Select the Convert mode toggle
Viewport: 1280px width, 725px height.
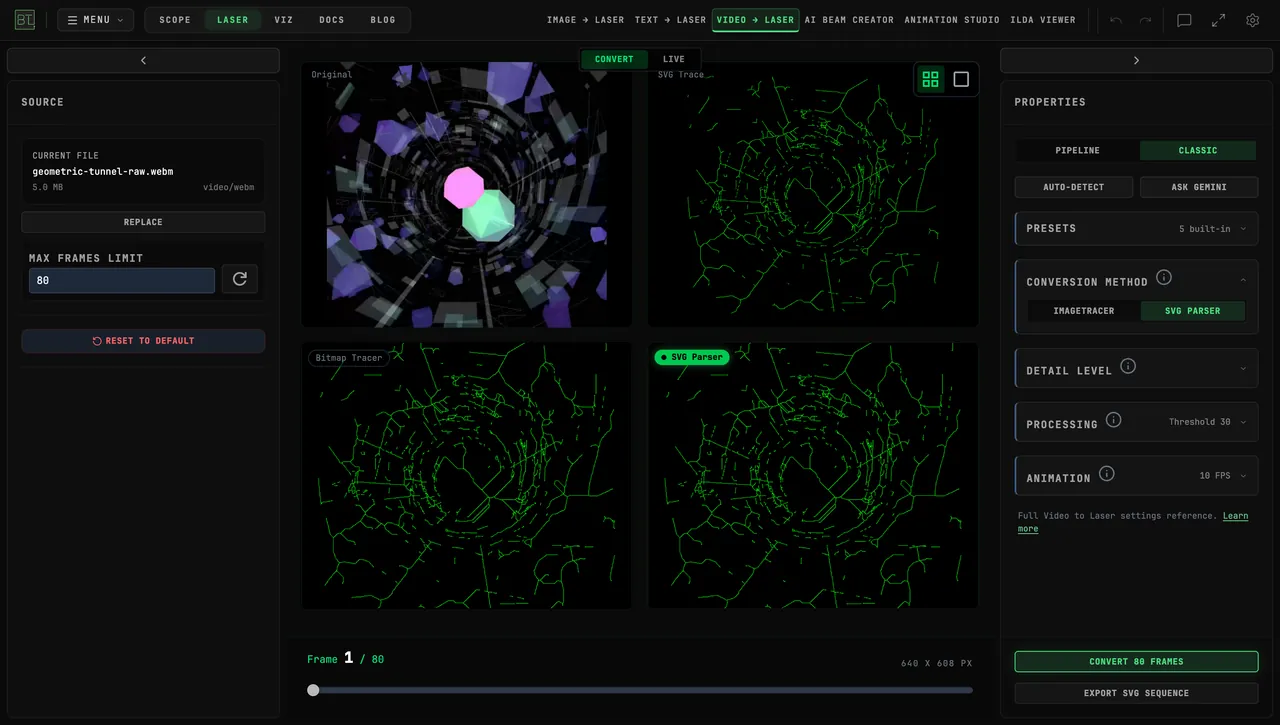click(x=614, y=59)
